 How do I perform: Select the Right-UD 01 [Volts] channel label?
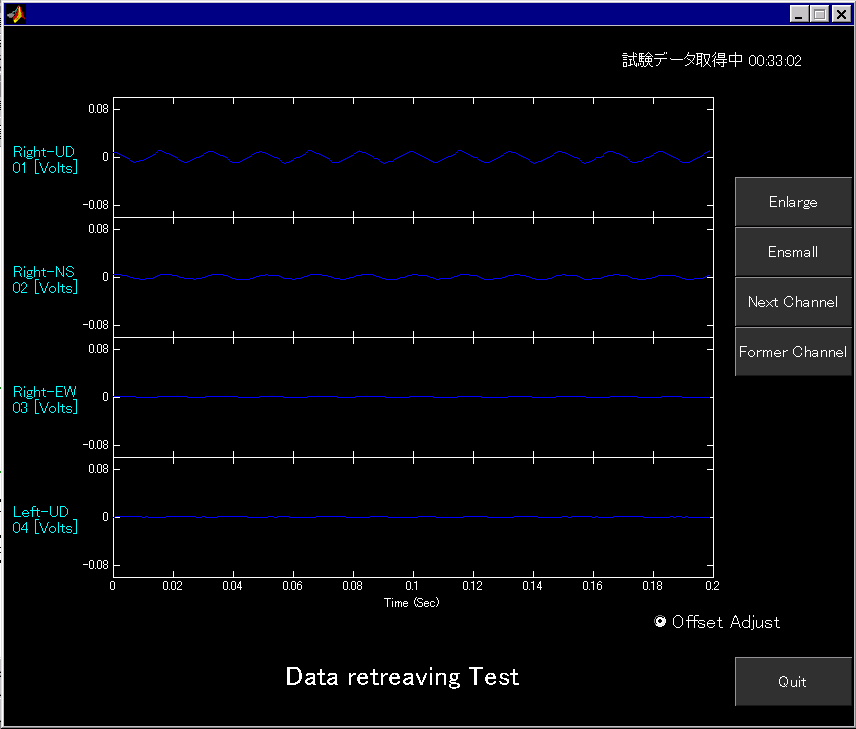click(45, 159)
